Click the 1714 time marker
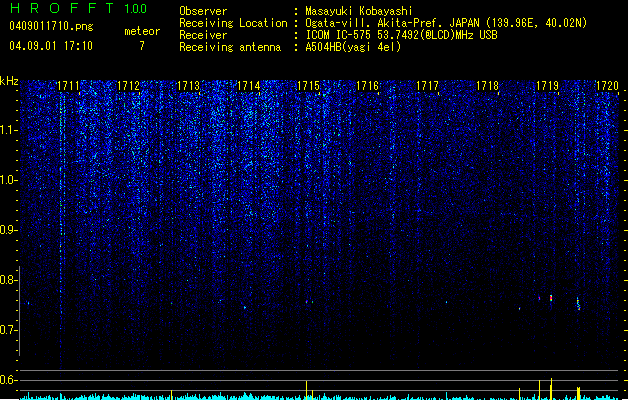629x400 pixels. point(248,86)
